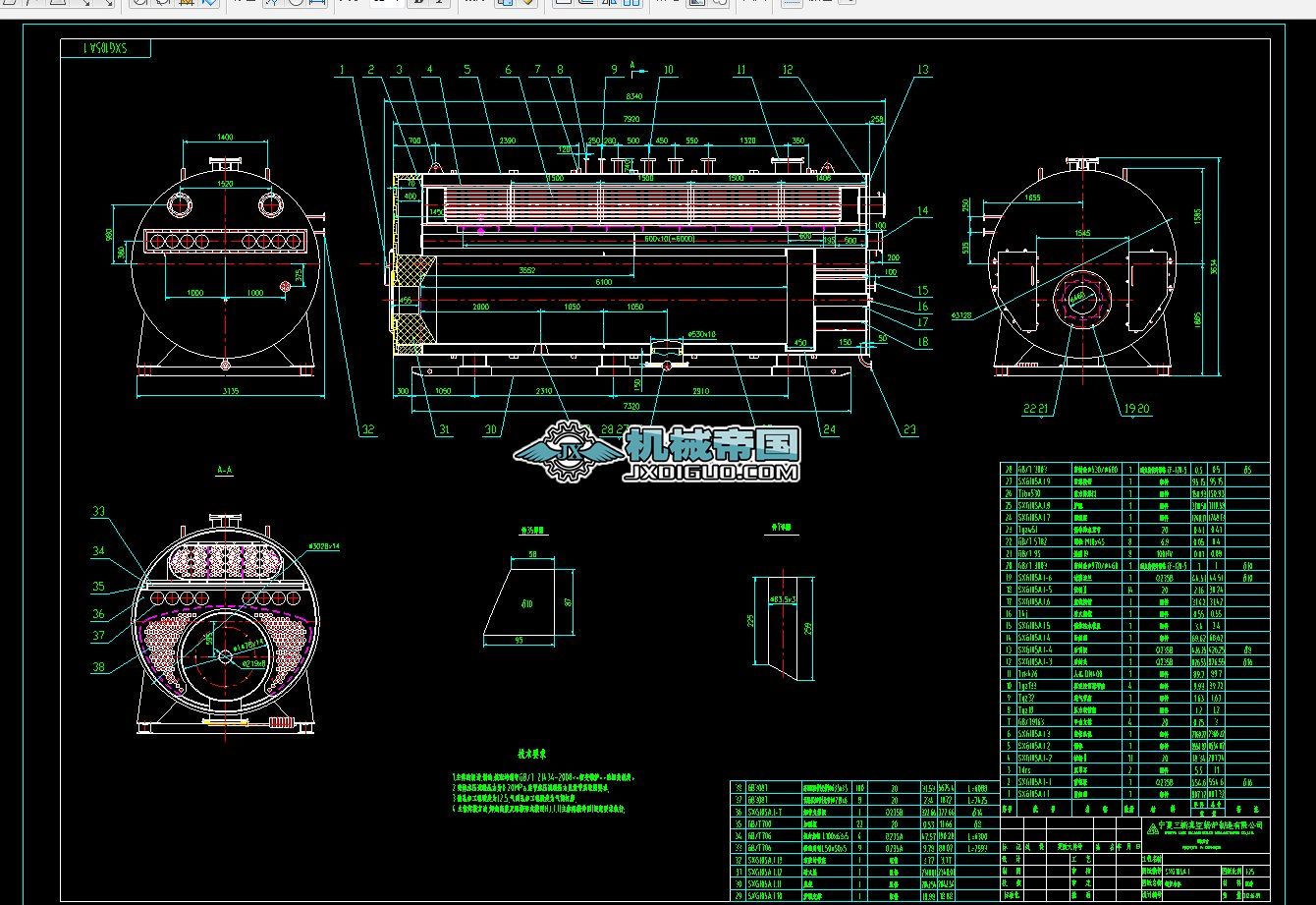This screenshot has width=1316, height=905.
Task: Click the 1855 dimension on the rear view
Action: [x=1031, y=198]
